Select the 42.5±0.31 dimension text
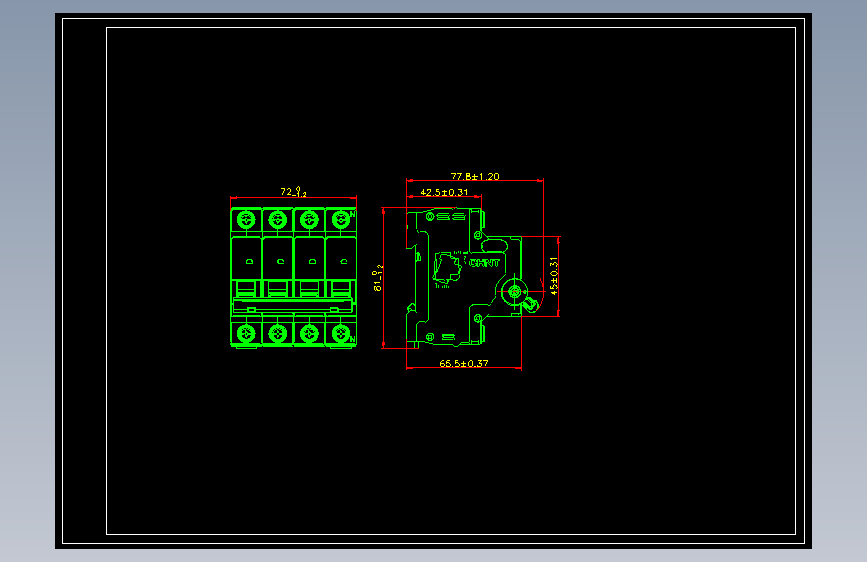 pyautogui.click(x=444, y=192)
